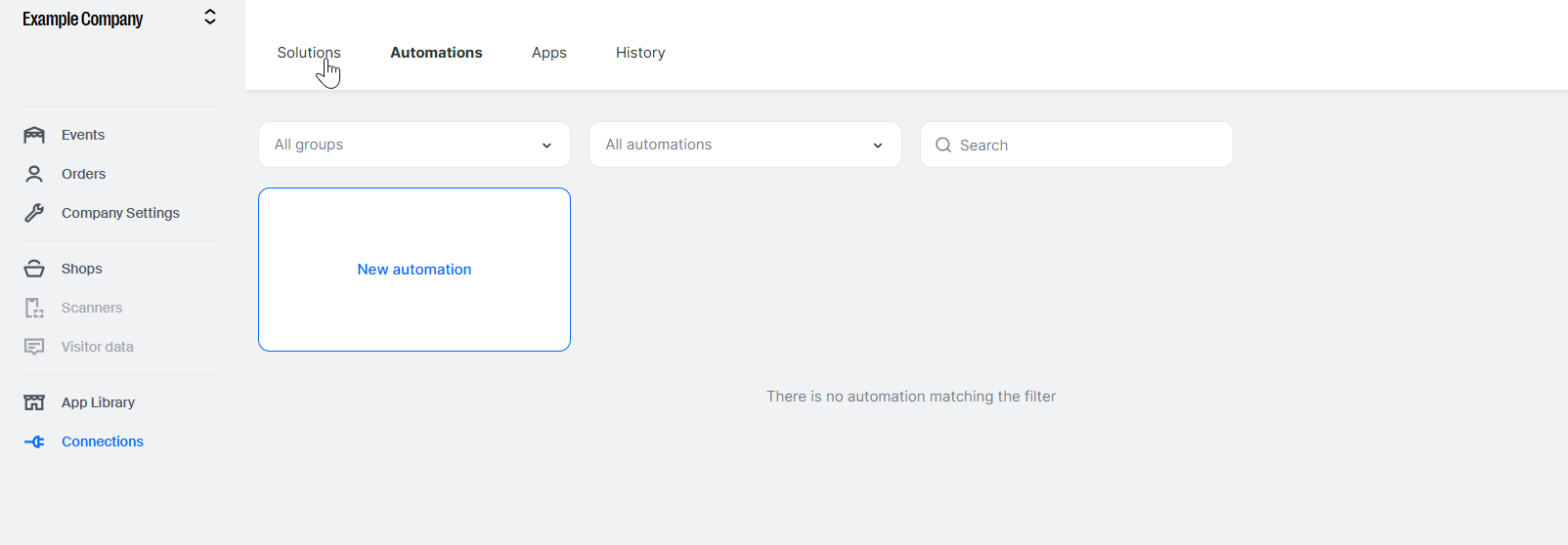Switch to the Solutions tab

coord(309,53)
